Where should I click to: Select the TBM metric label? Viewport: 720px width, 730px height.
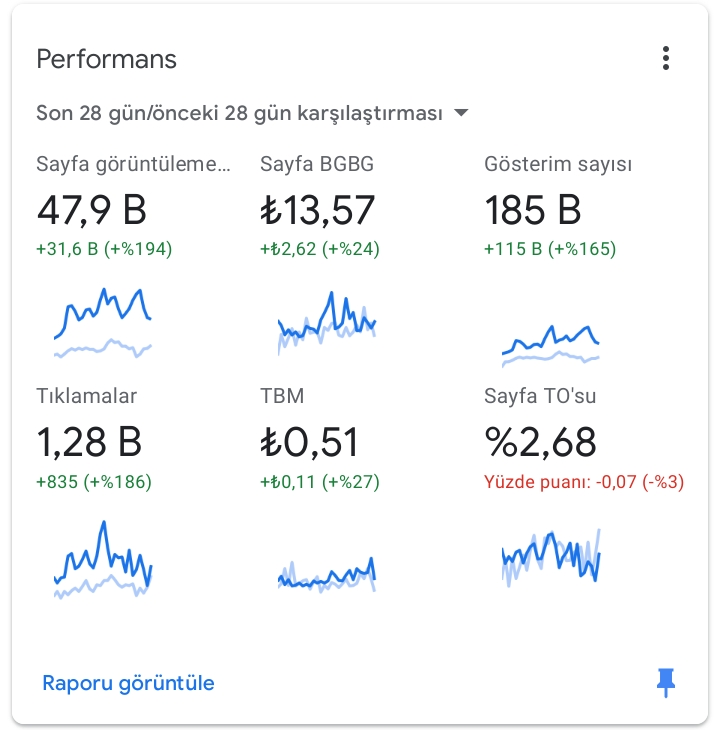point(282,396)
